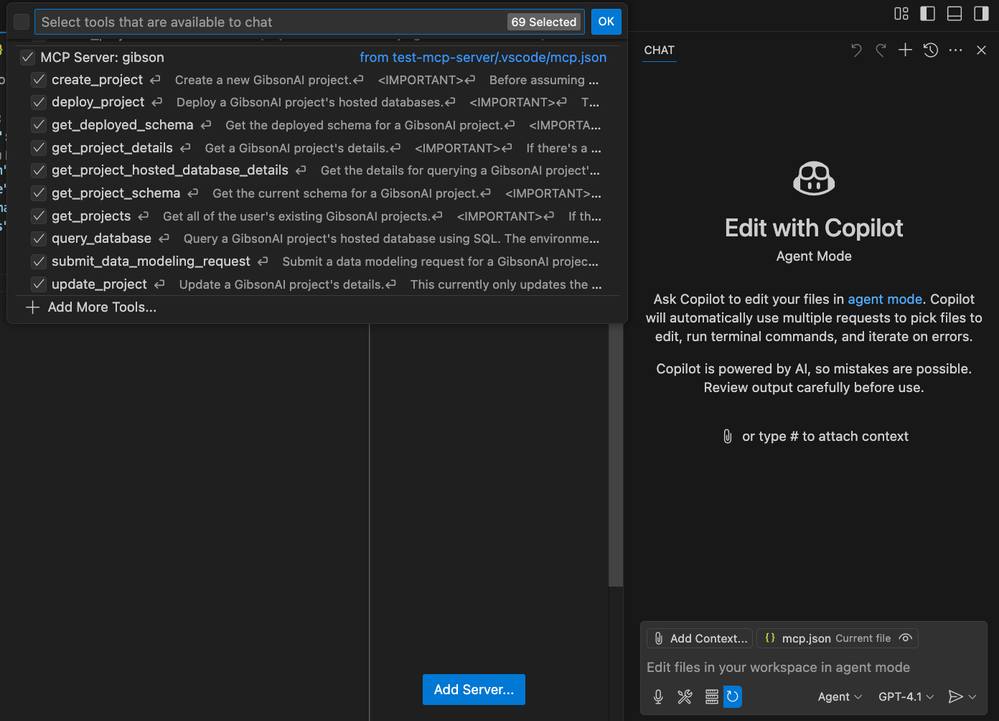Click the editor vertical scrollbar
Image resolution: width=999 pixels, height=721 pixels.
coord(615,455)
